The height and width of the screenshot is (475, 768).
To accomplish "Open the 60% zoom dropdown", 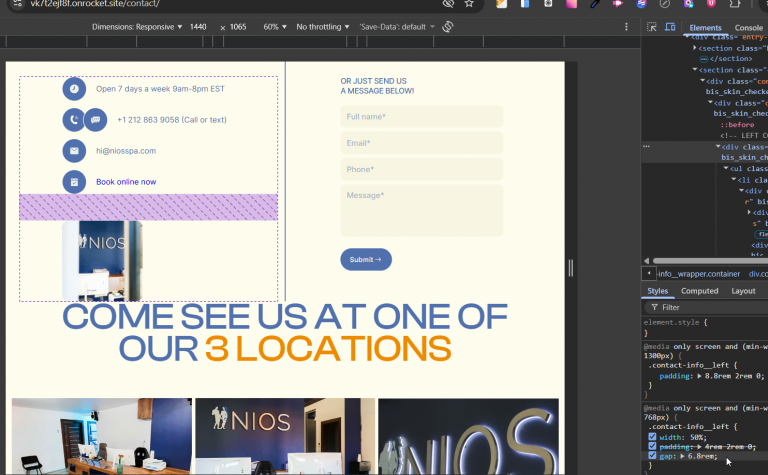I will point(275,27).
